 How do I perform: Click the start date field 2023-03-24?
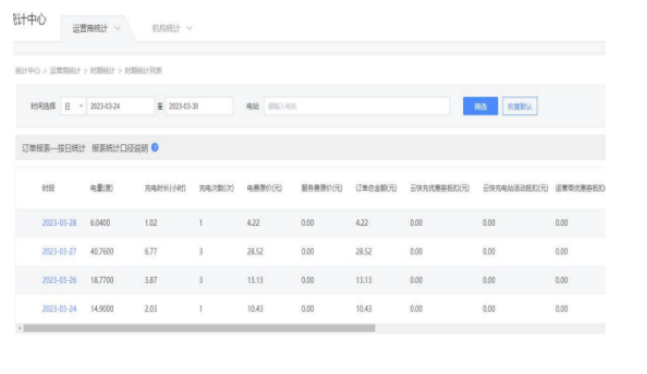pyautogui.click(x=120, y=106)
